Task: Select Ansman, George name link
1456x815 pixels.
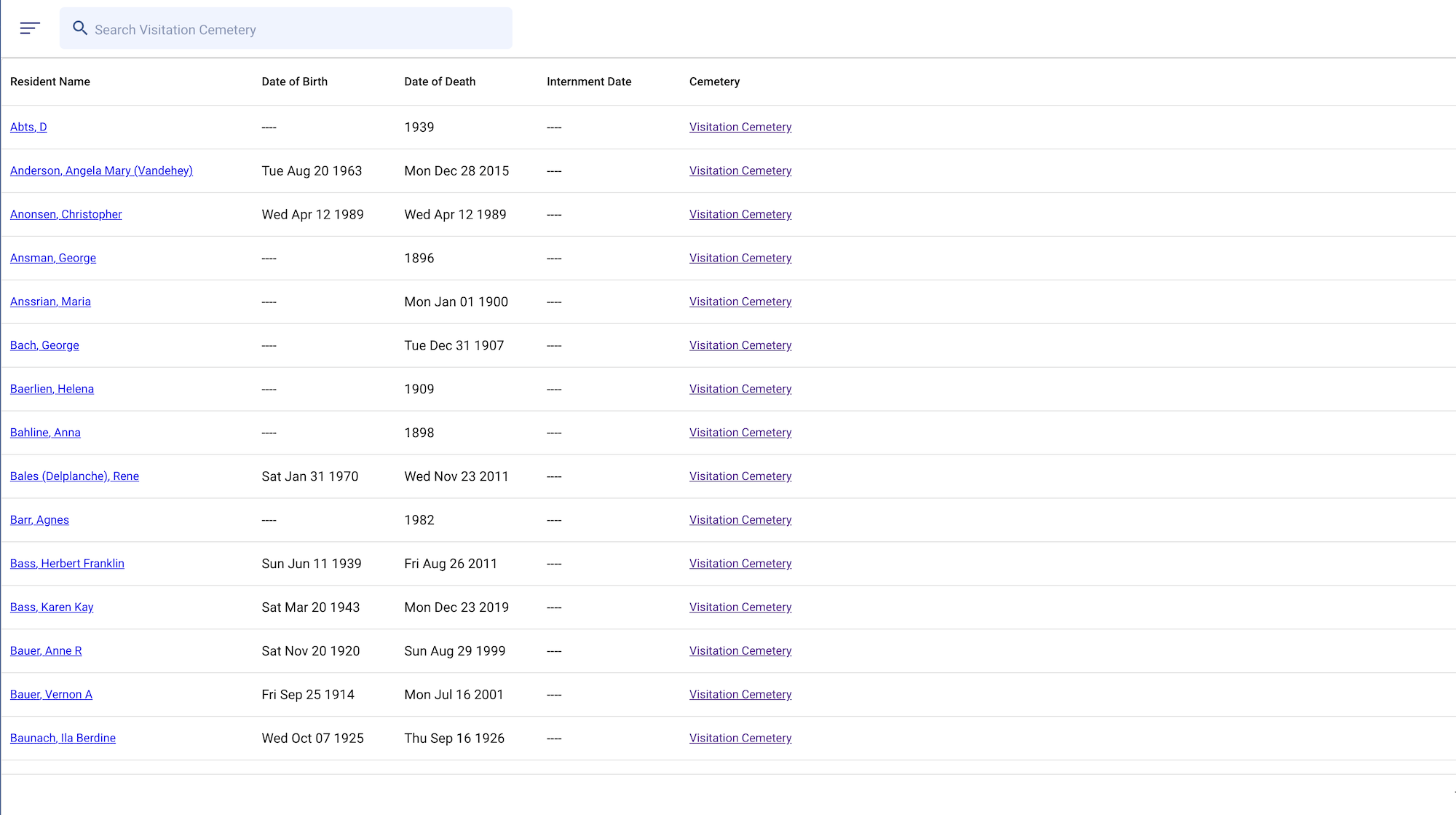Action: point(53,258)
